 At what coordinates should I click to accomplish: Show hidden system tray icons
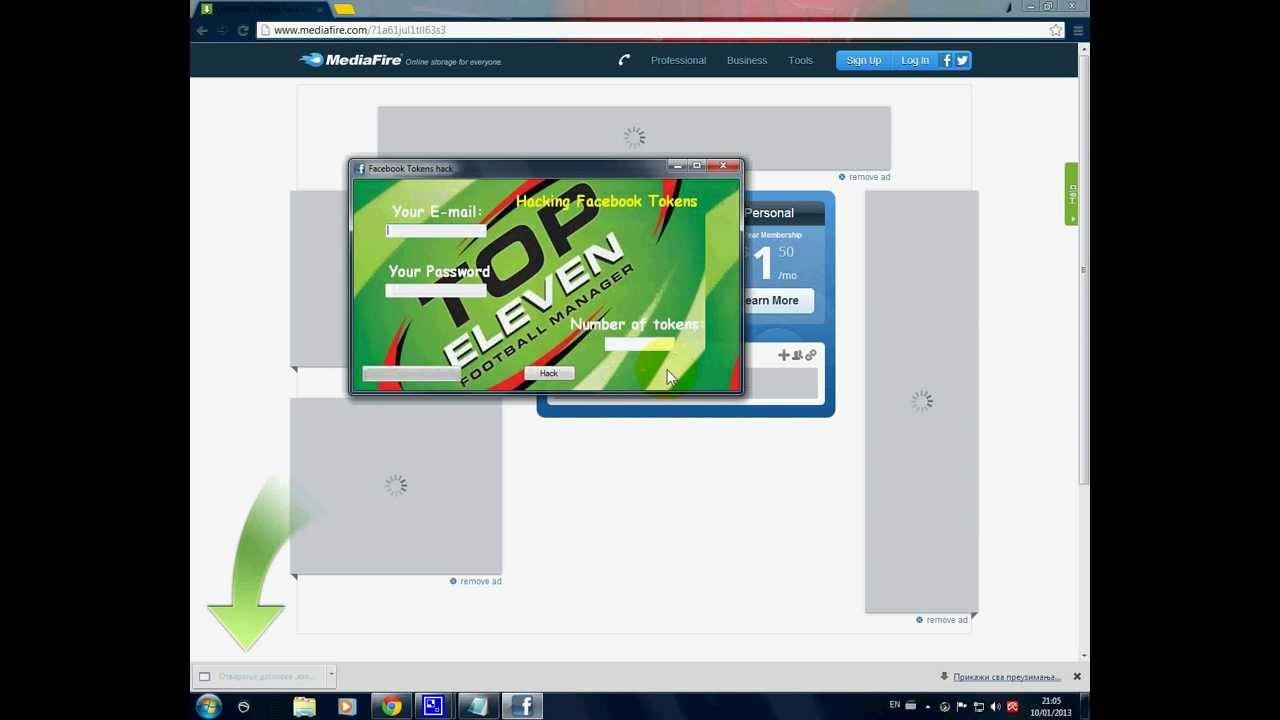tap(927, 707)
